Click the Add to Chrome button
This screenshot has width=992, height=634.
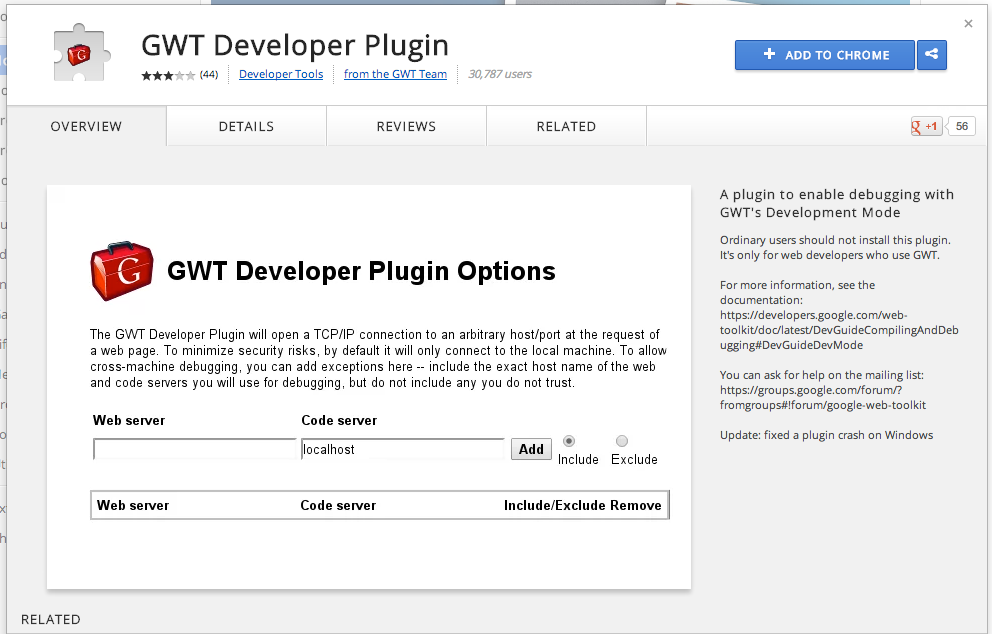[824, 55]
